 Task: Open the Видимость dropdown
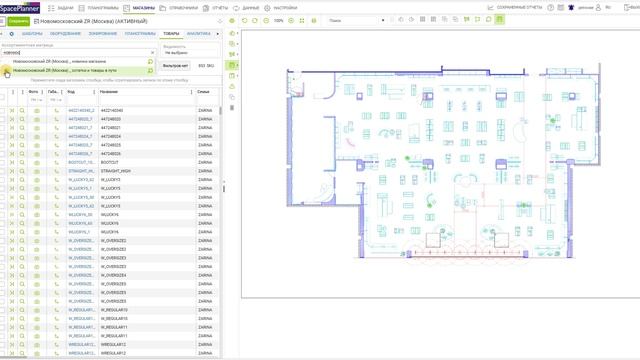(x=190, y=53)
